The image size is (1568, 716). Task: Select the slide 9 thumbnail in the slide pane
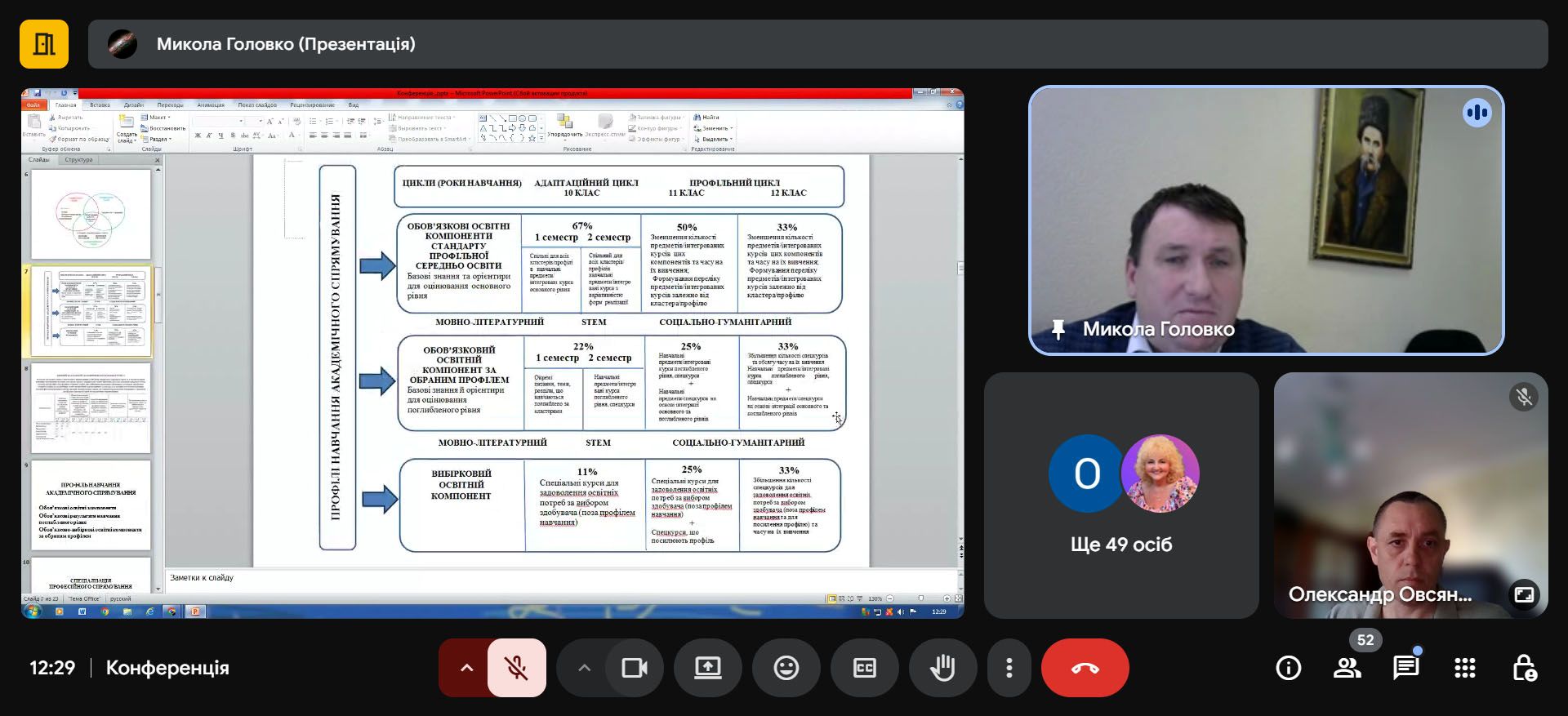coord(91,505)
